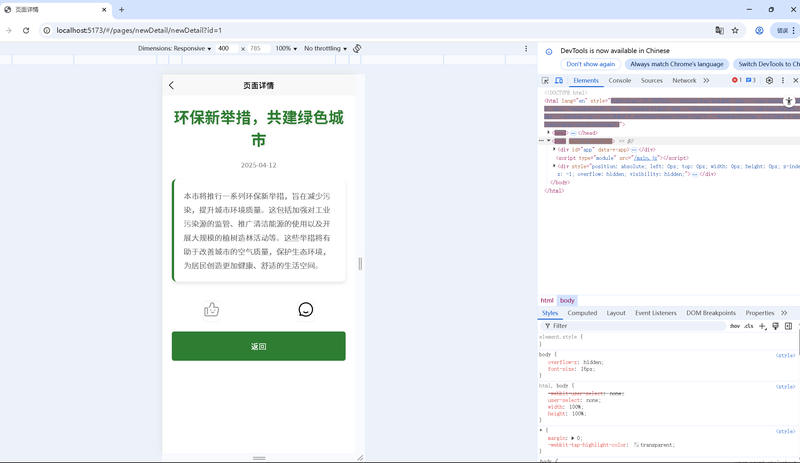Click the bottom edge viewport resize handle
Viewport: 800px width, 463px height.
pyautogui.click(x=259, y=458)
